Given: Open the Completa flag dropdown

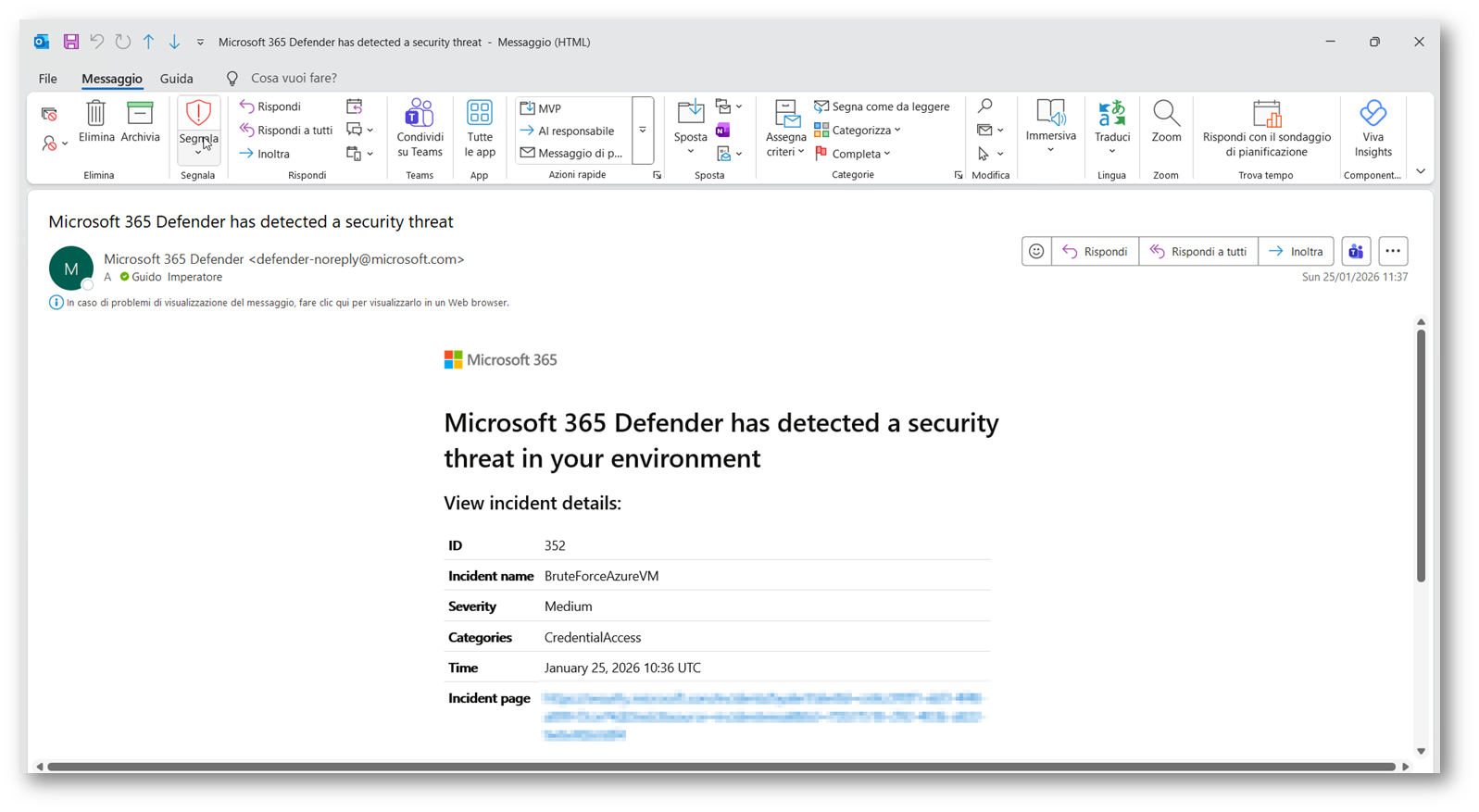Looking at the screenshot, I should coord(853,154).
